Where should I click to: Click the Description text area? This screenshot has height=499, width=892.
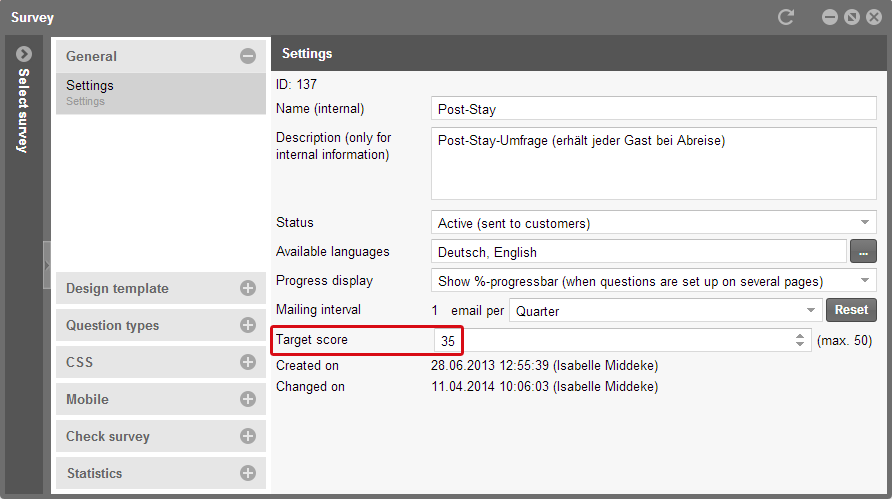point(654,163)
